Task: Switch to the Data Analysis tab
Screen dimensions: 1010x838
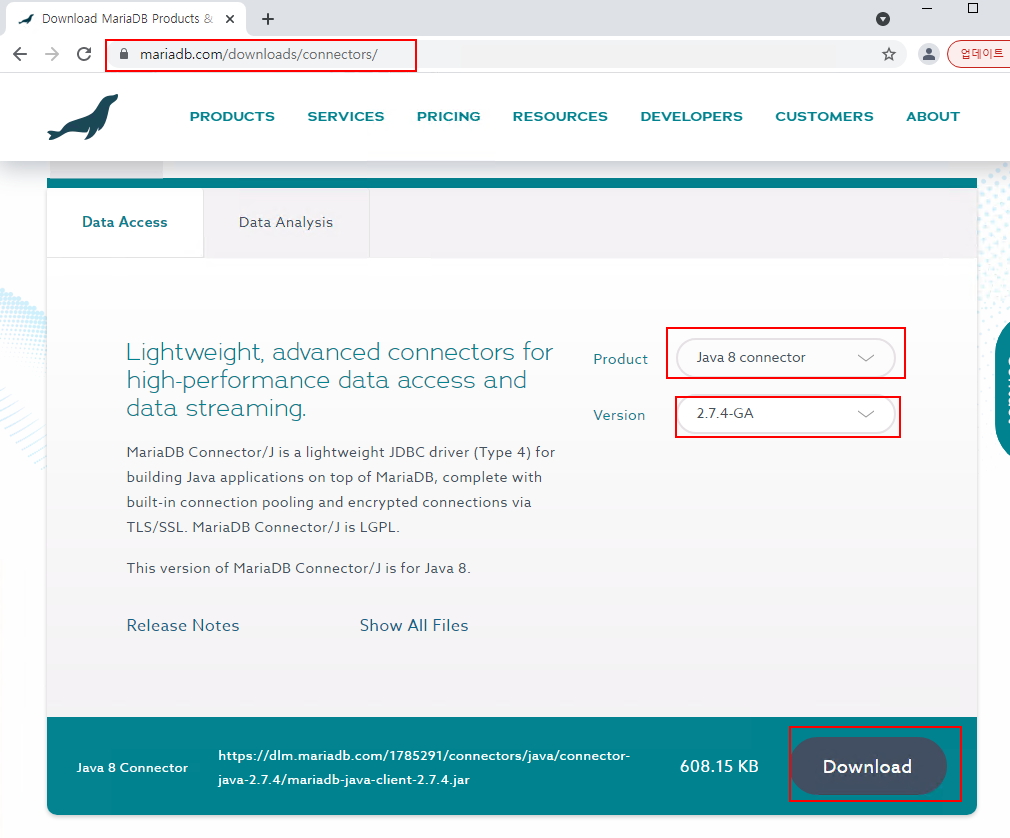Action: click(286, 222)
